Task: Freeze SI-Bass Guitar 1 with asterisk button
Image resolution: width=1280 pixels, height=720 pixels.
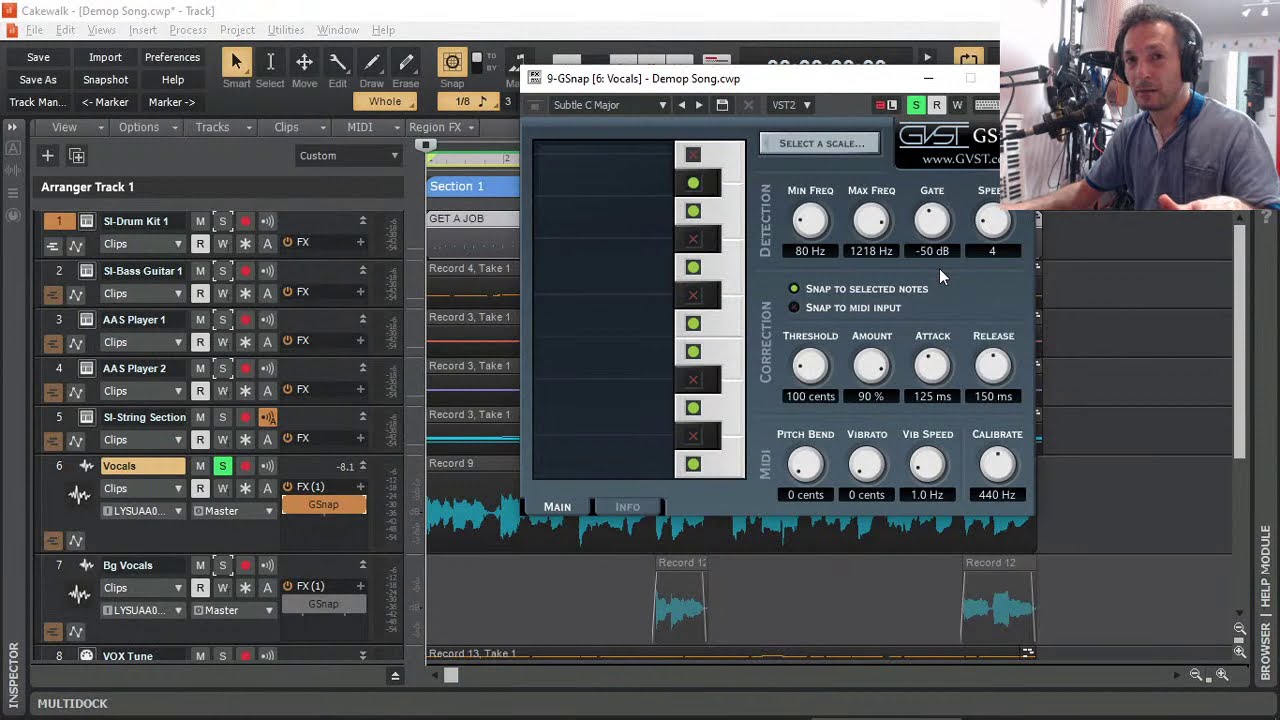Action: click(245, 293)
